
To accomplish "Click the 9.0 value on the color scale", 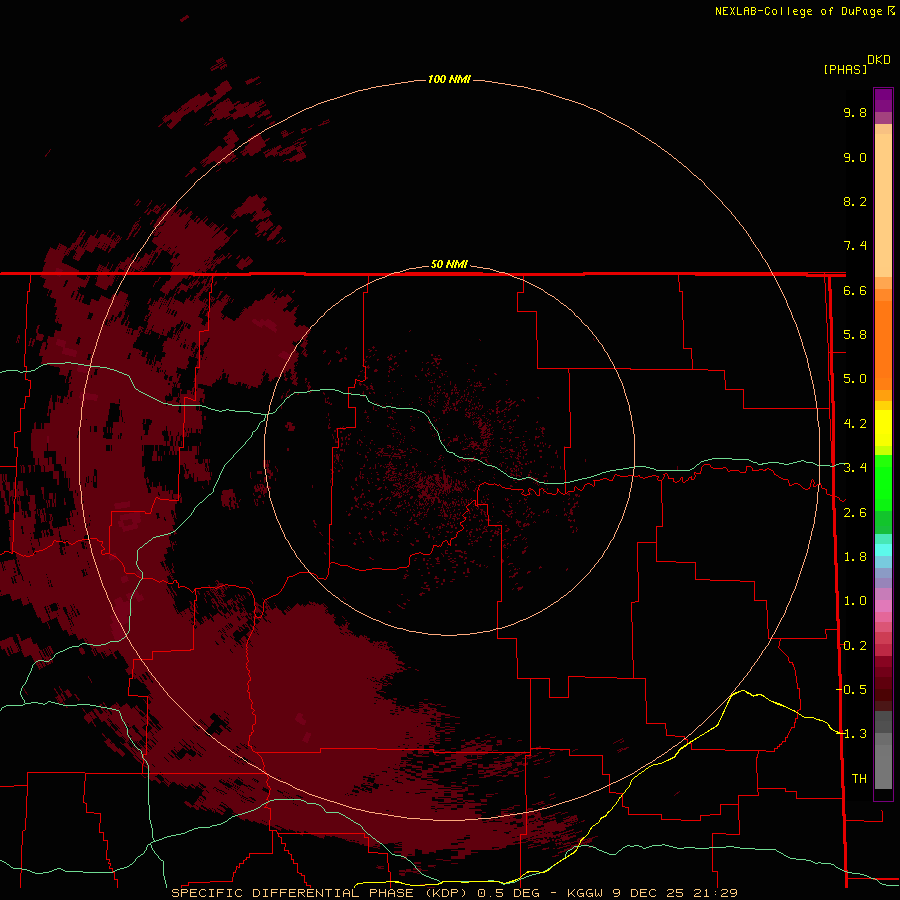I will click(x=855, y=157).
